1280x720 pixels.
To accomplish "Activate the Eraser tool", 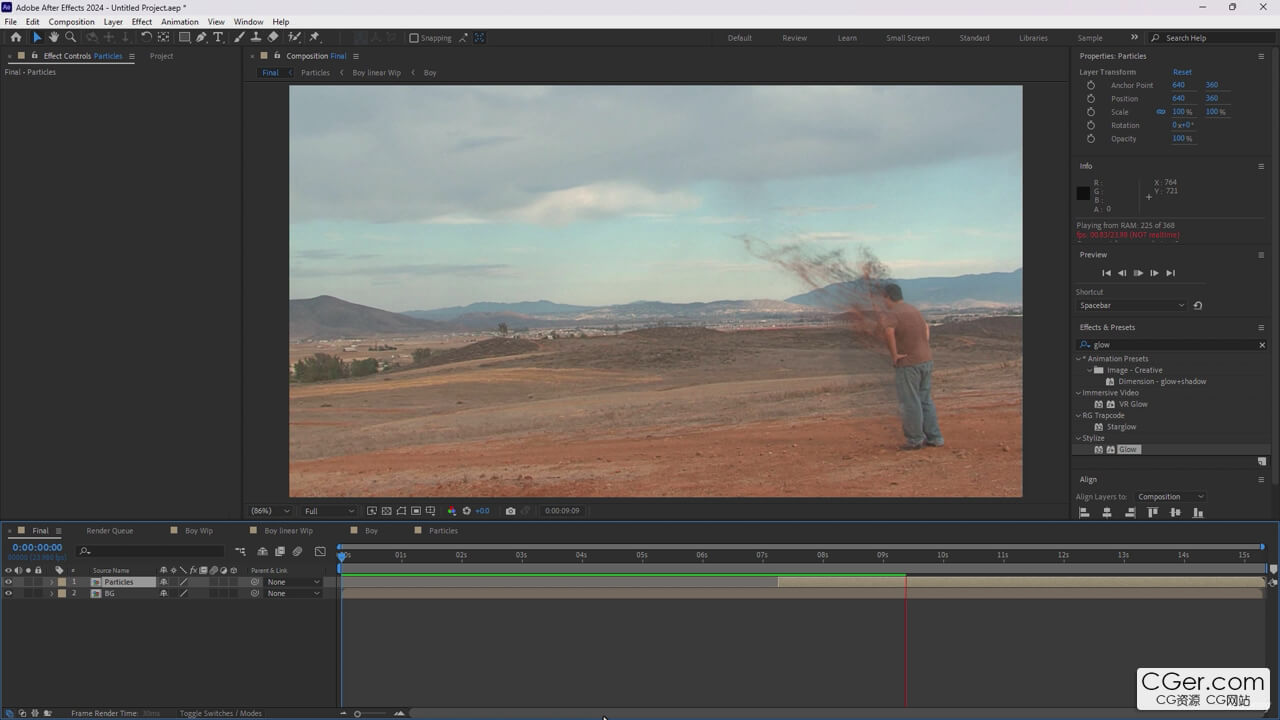I will pyautogui.click(x=273, y=38).
